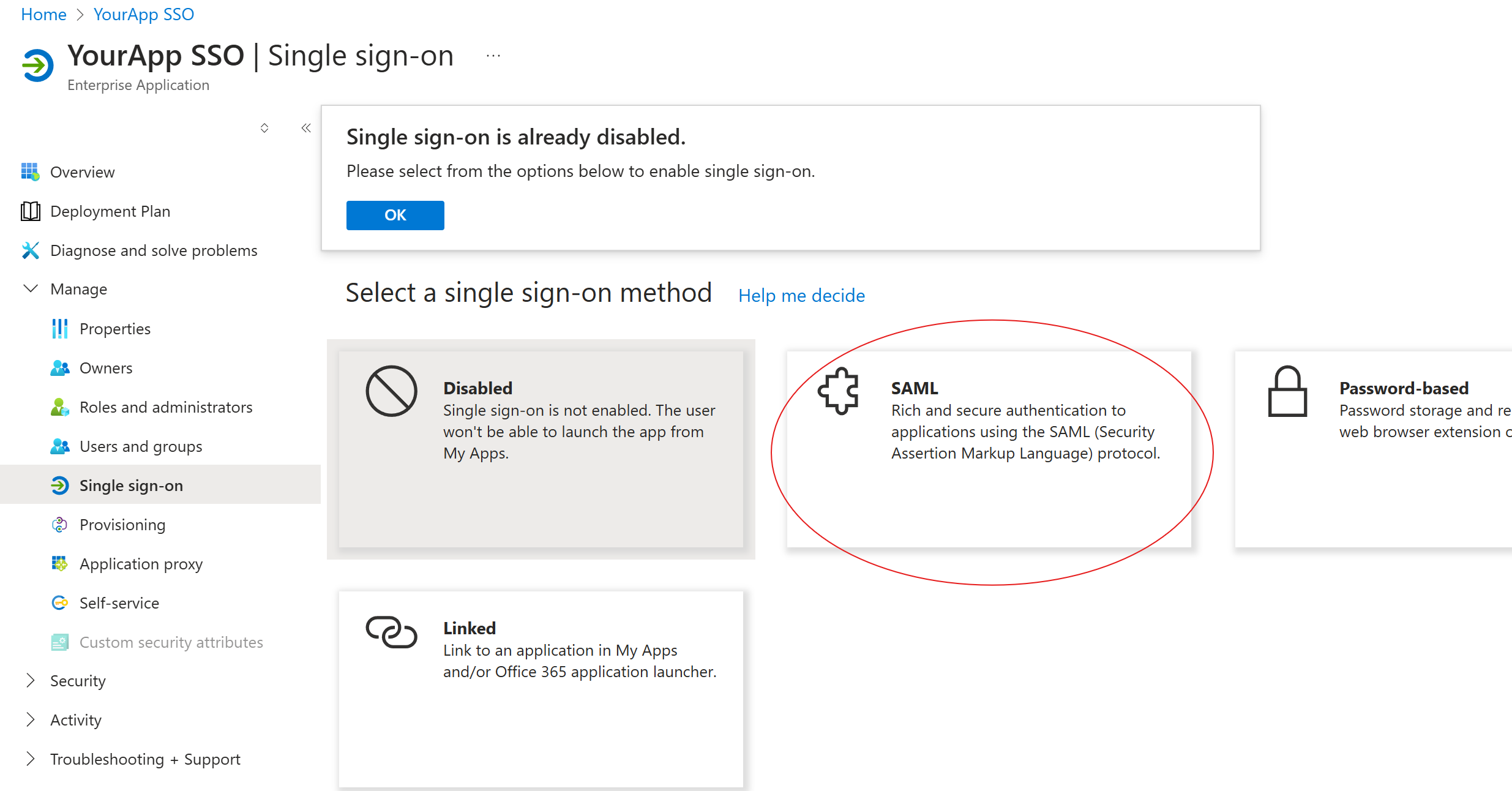Click the Application proxy icon
1512x791 pixels.
tap(59, 564)
